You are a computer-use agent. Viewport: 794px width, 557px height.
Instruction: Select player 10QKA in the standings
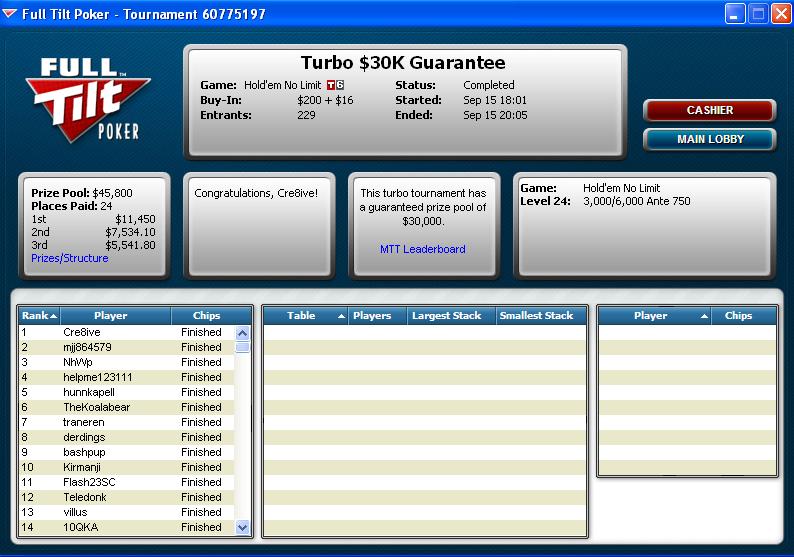coord(127,527)
